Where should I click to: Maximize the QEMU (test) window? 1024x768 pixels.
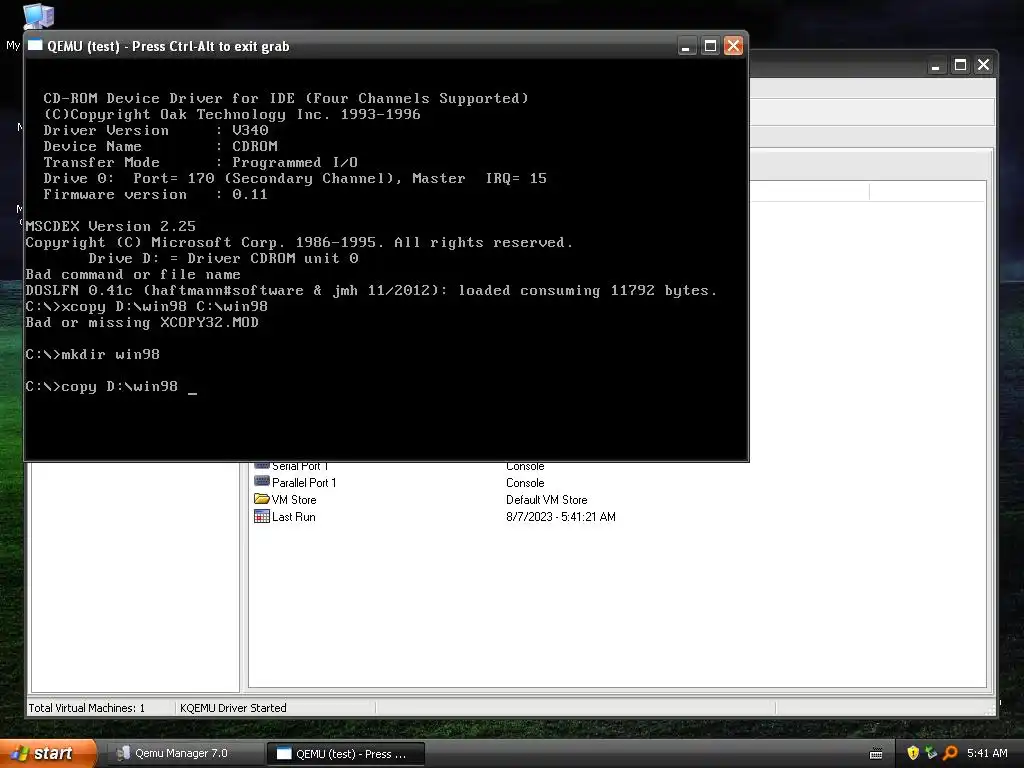point(710,46)
